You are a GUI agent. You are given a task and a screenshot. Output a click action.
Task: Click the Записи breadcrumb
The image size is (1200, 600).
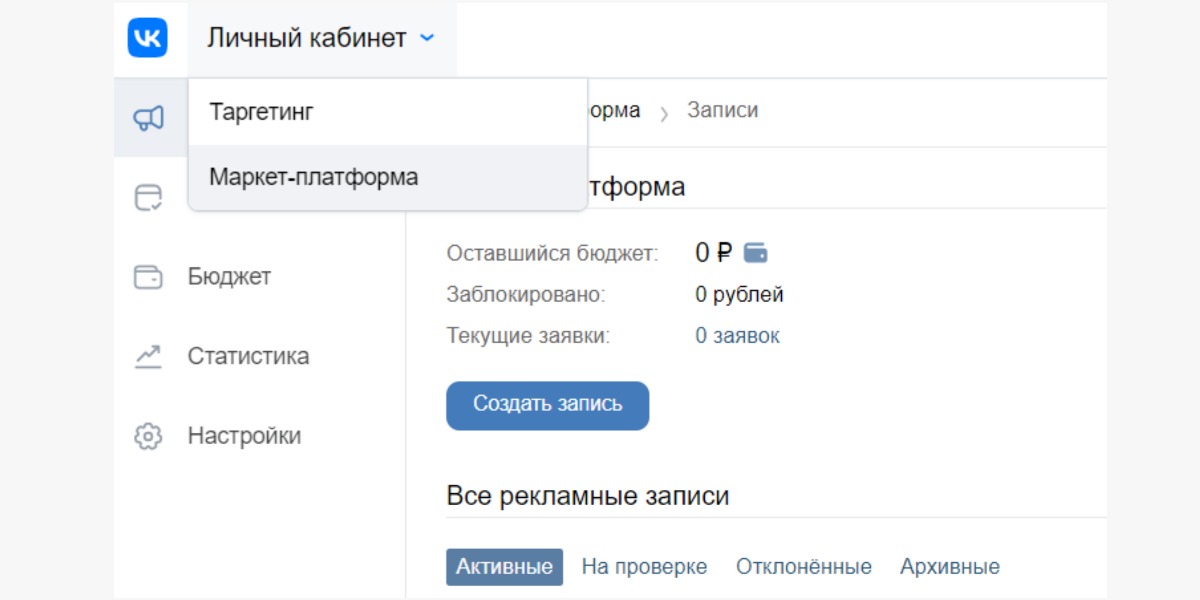click(722, 110)
